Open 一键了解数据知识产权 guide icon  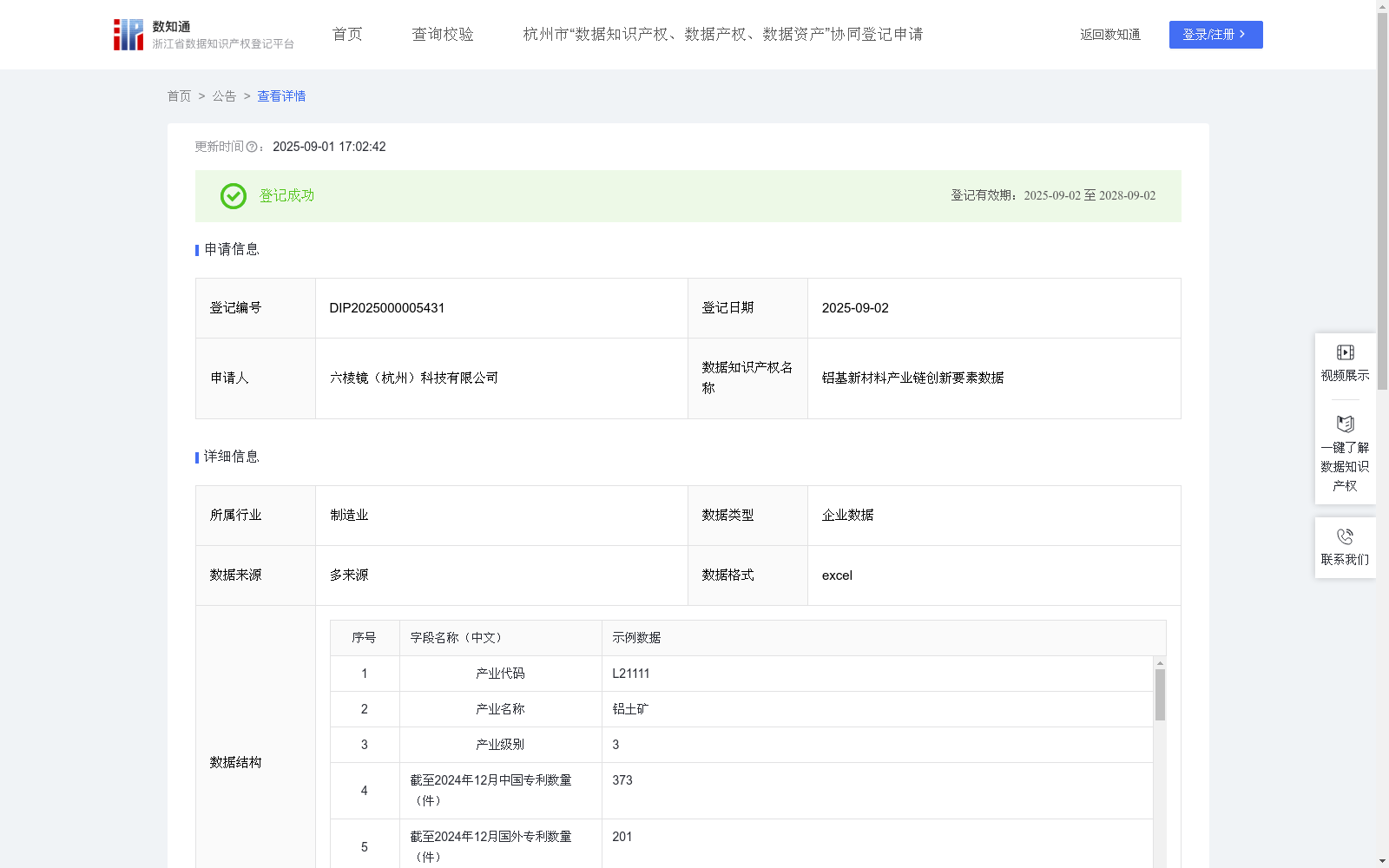click(1345, 424)
